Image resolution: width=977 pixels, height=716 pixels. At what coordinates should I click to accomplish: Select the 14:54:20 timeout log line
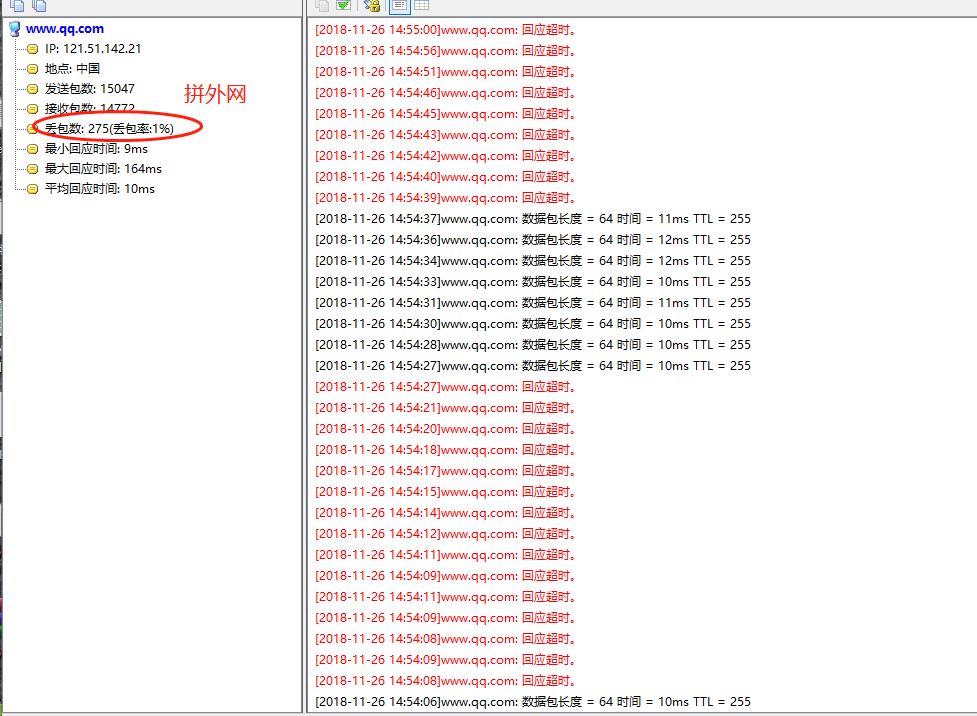pos(445,429)
